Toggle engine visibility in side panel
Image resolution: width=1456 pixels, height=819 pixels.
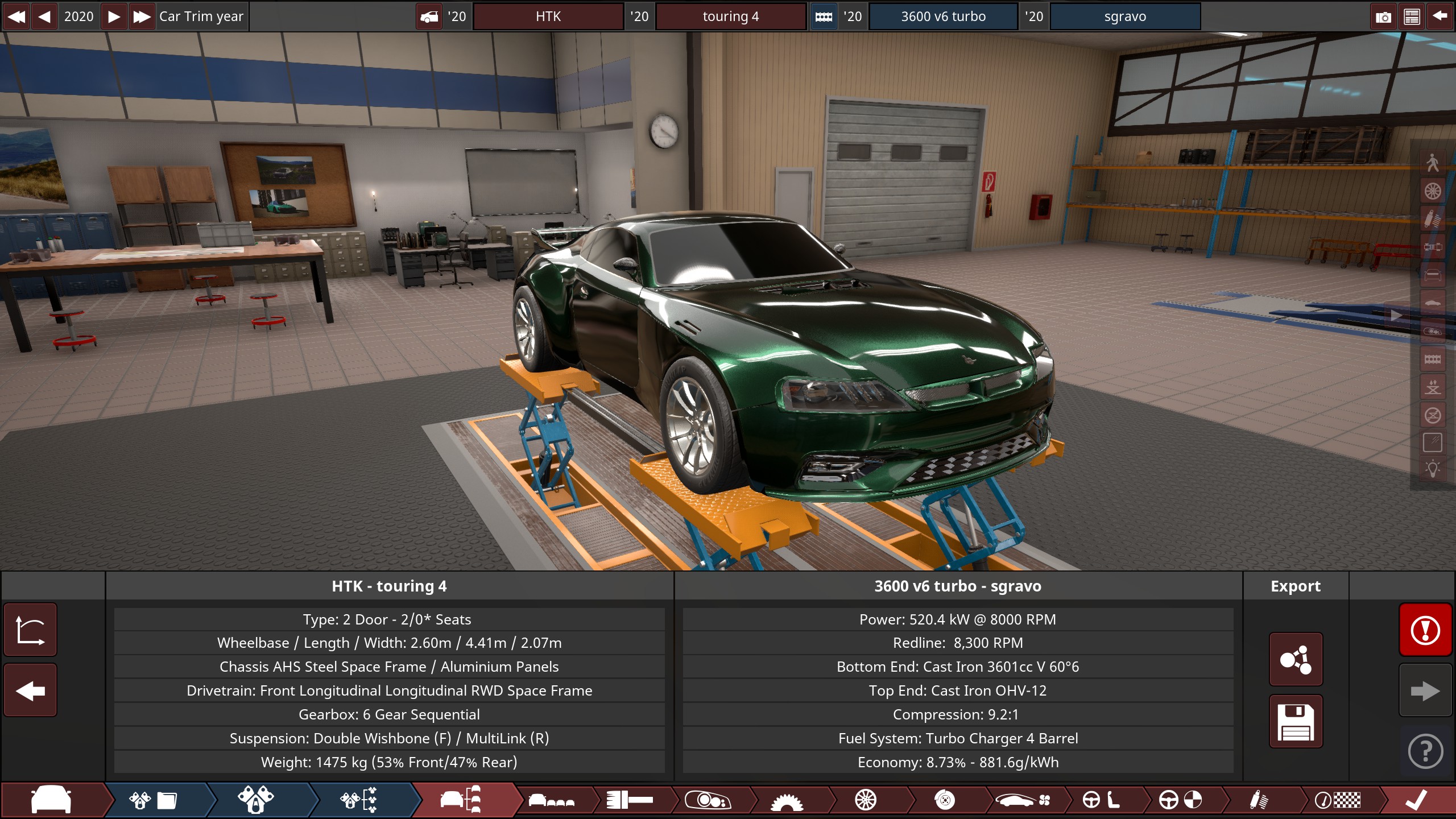(x=1433, y=359)
